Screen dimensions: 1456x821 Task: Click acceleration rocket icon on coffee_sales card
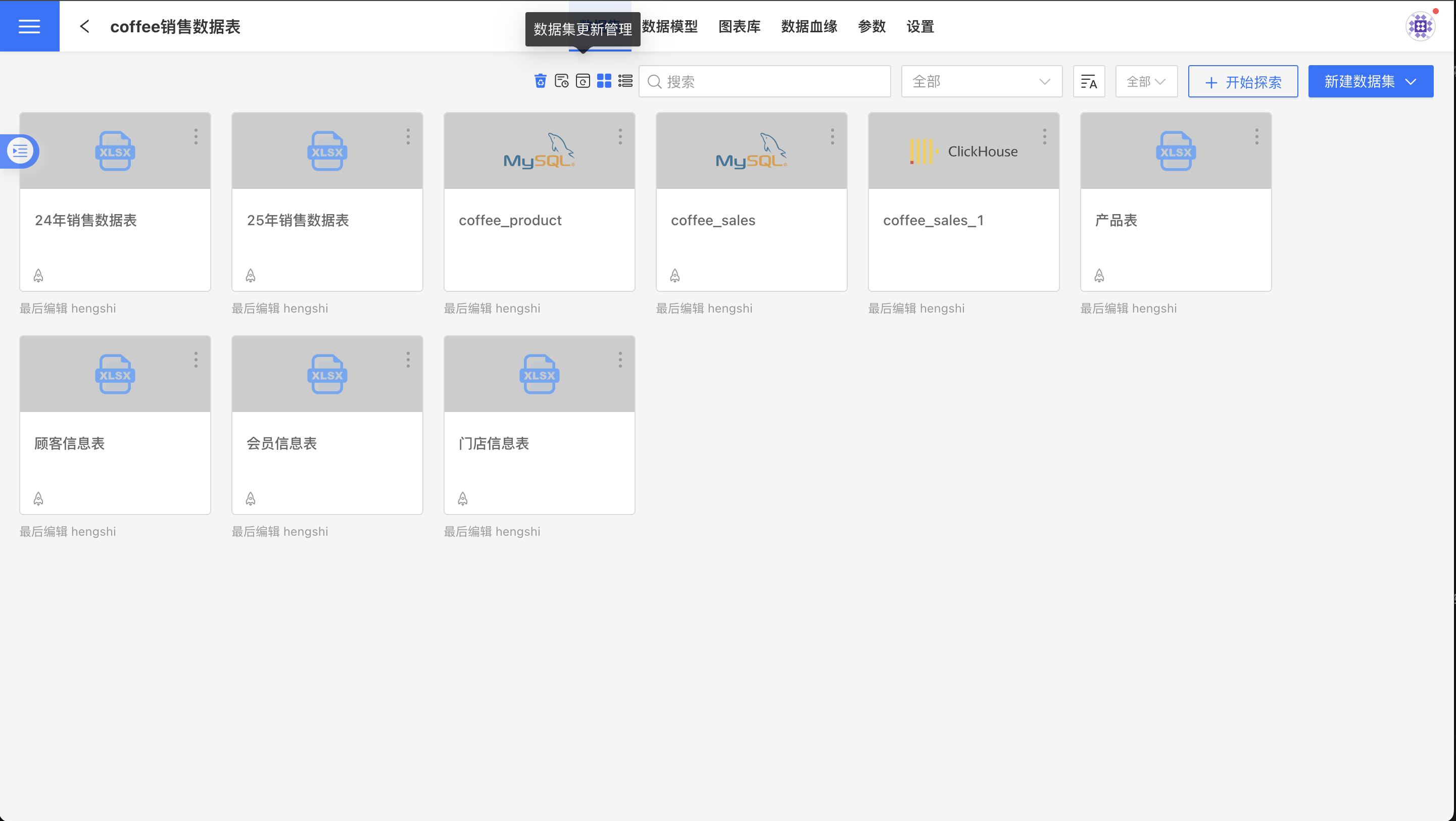click(x=675, y=276)
